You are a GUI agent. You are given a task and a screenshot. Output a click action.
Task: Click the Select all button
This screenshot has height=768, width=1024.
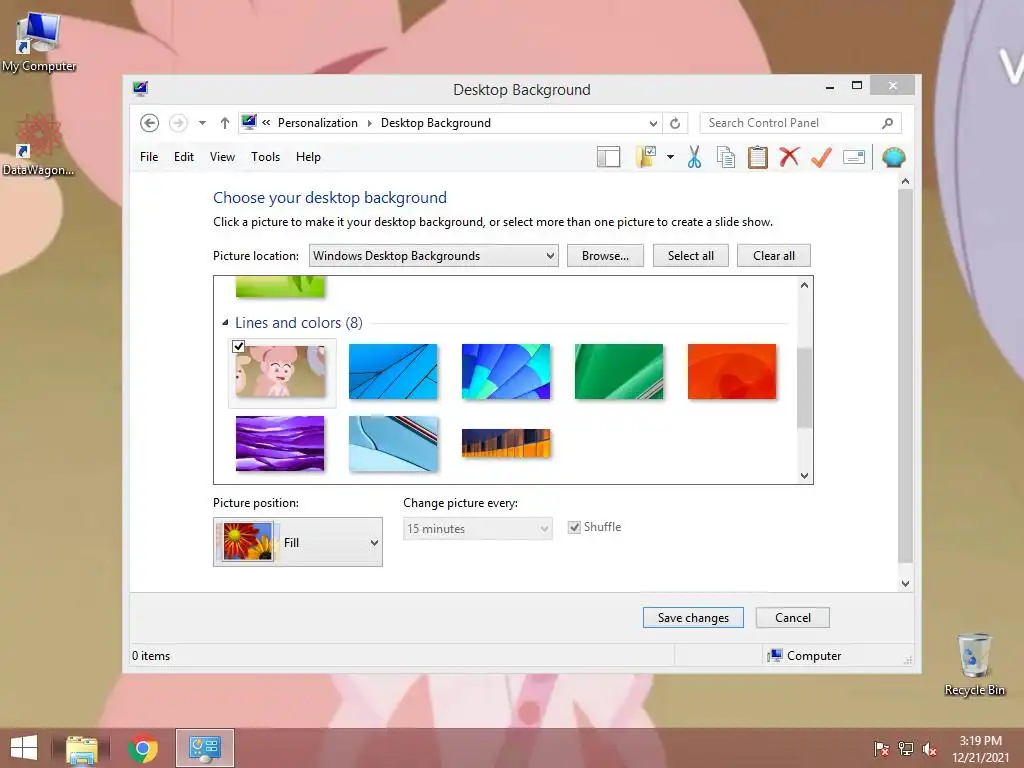point(690,255)
